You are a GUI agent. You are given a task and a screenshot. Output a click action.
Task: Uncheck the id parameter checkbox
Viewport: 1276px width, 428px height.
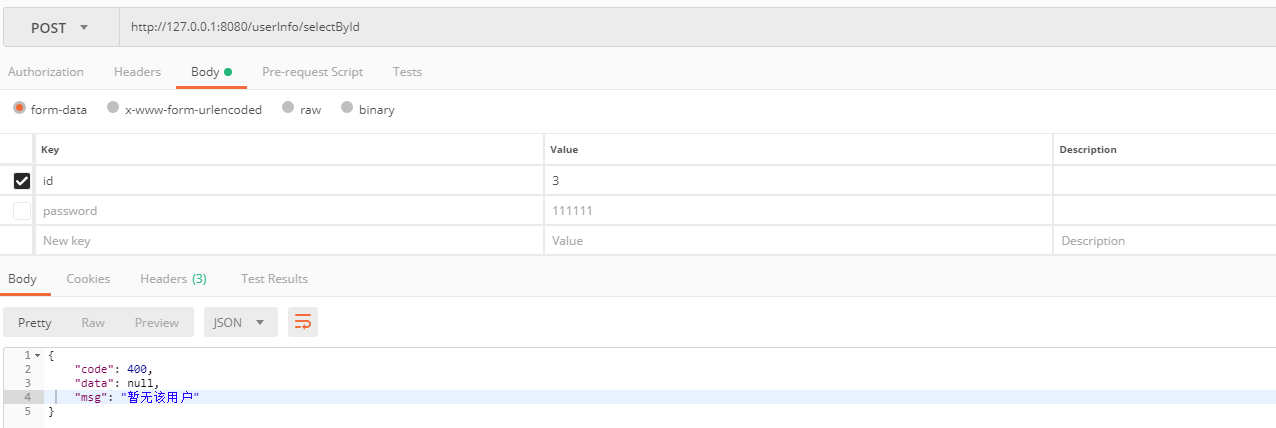21,181
